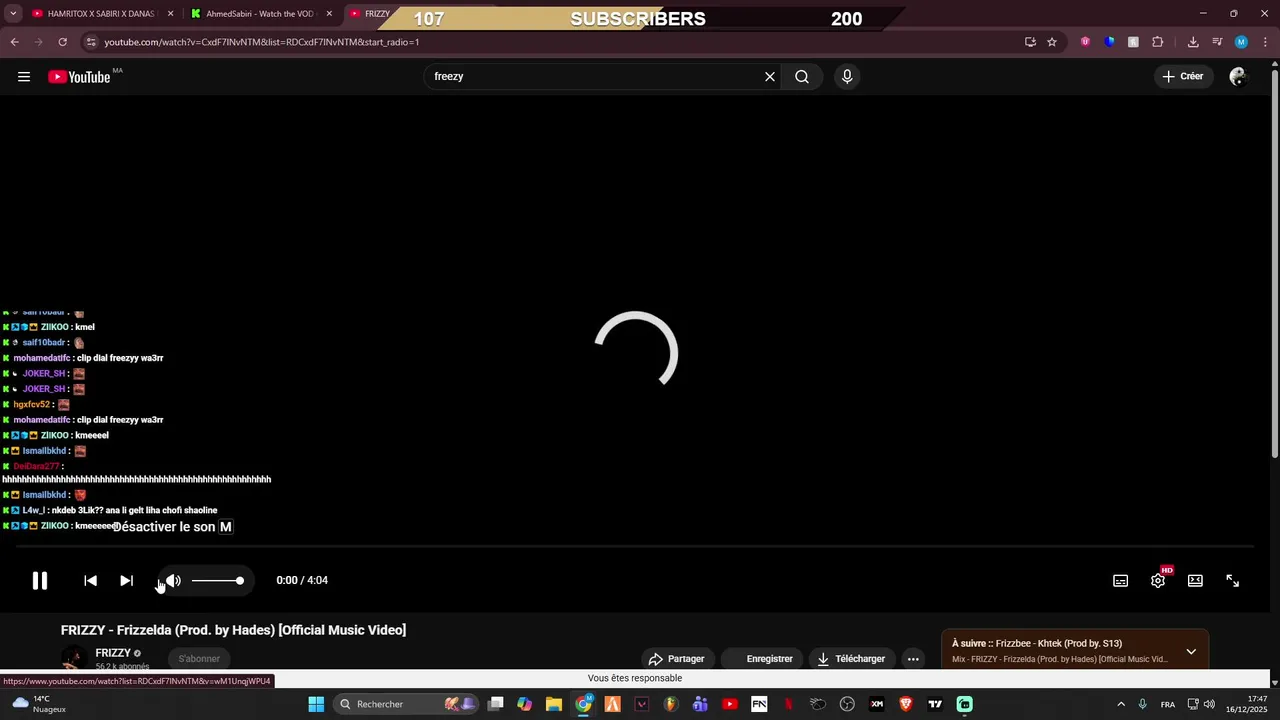Reload the current page
This screenshot has height=720, width=1280.
pos(62,42)
